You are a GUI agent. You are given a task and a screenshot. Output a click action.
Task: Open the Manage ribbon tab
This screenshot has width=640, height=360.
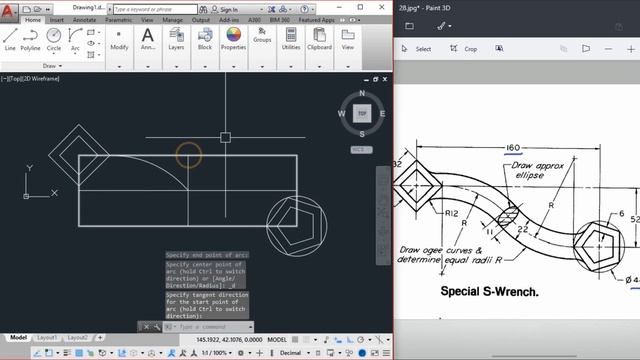pyautogui.click(x=173, y=20)
